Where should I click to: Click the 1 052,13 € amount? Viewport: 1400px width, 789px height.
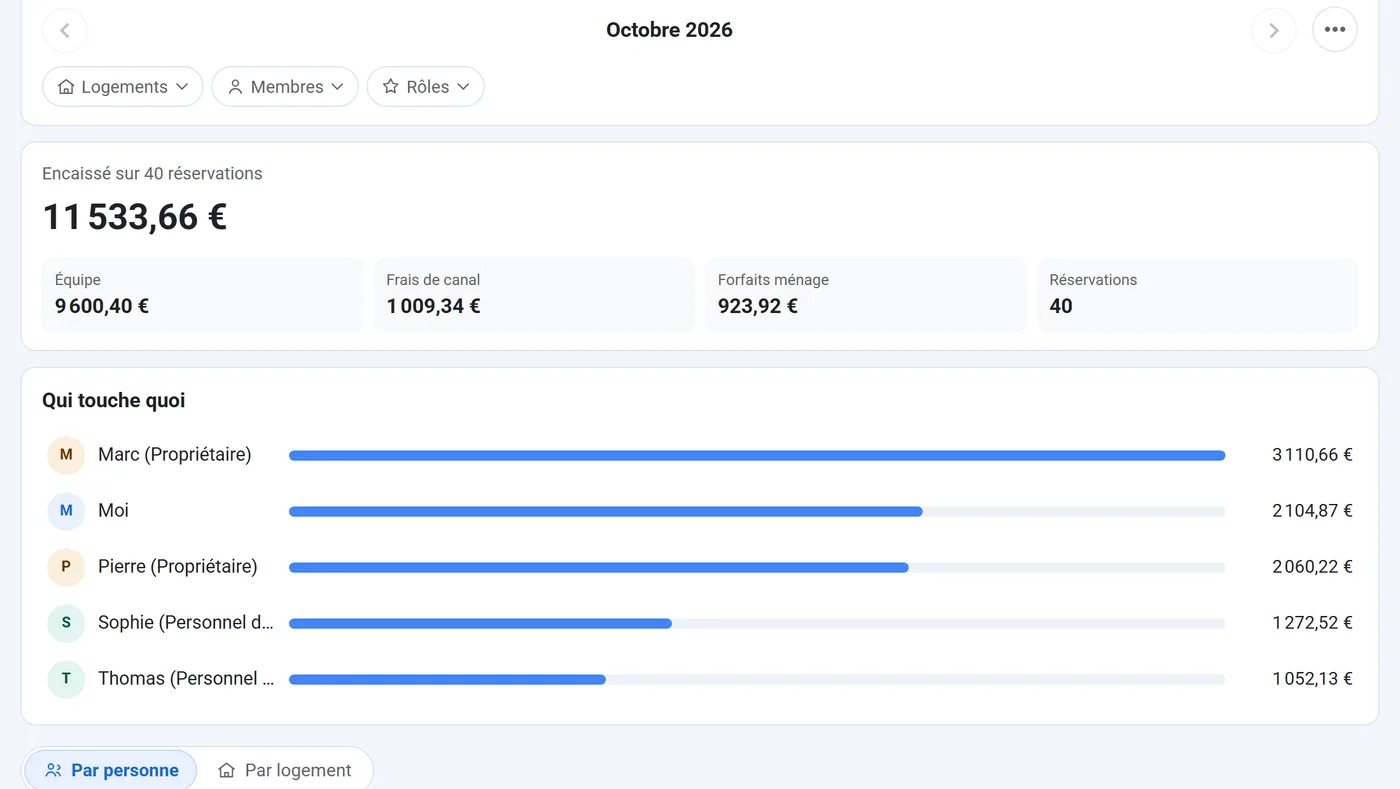[1312, 679]
